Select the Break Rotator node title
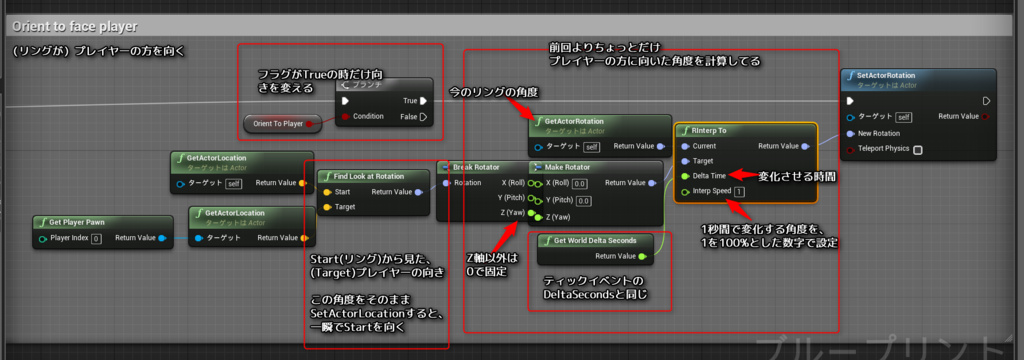 [477, 167]
